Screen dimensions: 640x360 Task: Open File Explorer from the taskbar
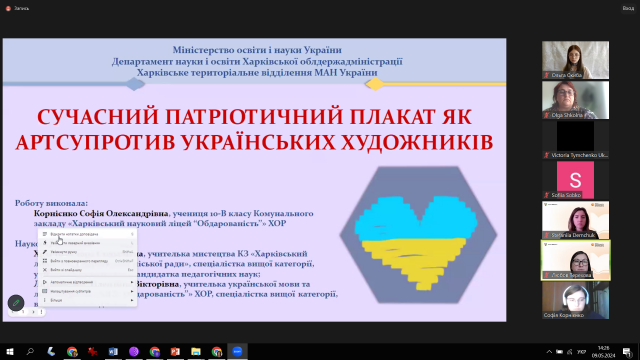[x=196, y=351]
